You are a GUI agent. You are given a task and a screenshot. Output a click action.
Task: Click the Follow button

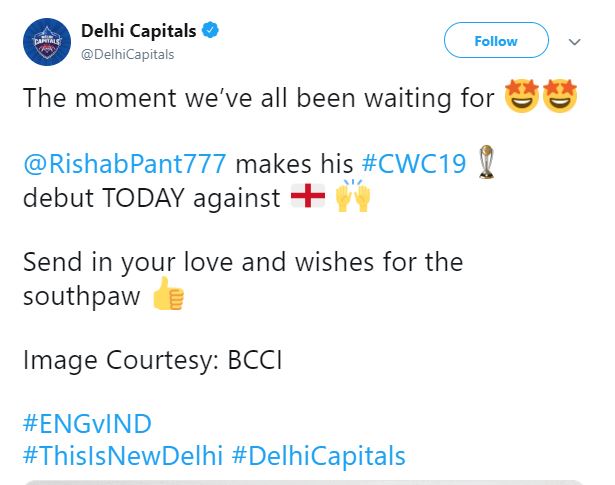pyautogui.click(x=496, y=41)
